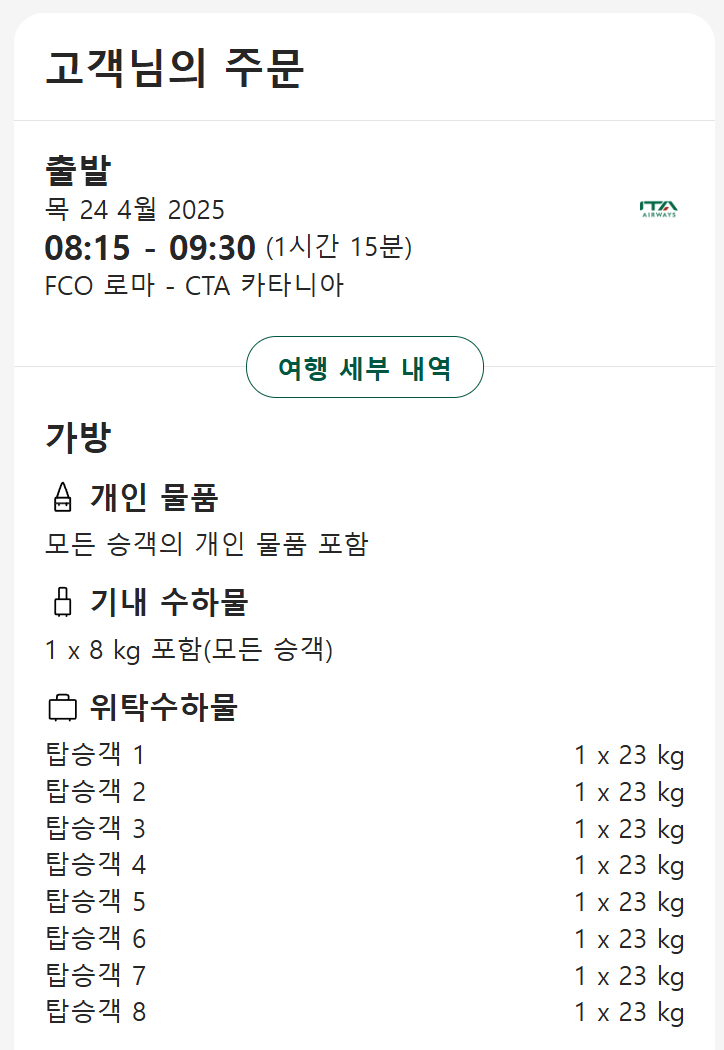The width and height of the screenshot is (724, 1050).
Task: Click the carry-on luggage icon
Action: [x=62, y=602]
